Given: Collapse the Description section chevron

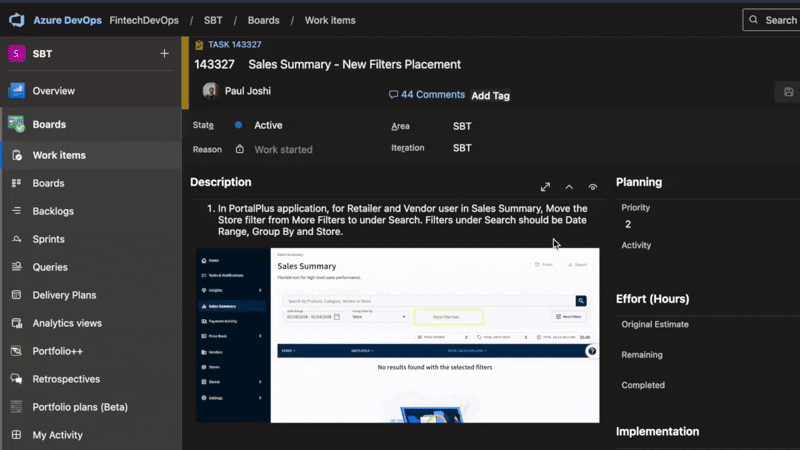Looking at the screenshot, I should tap(569, 187).
